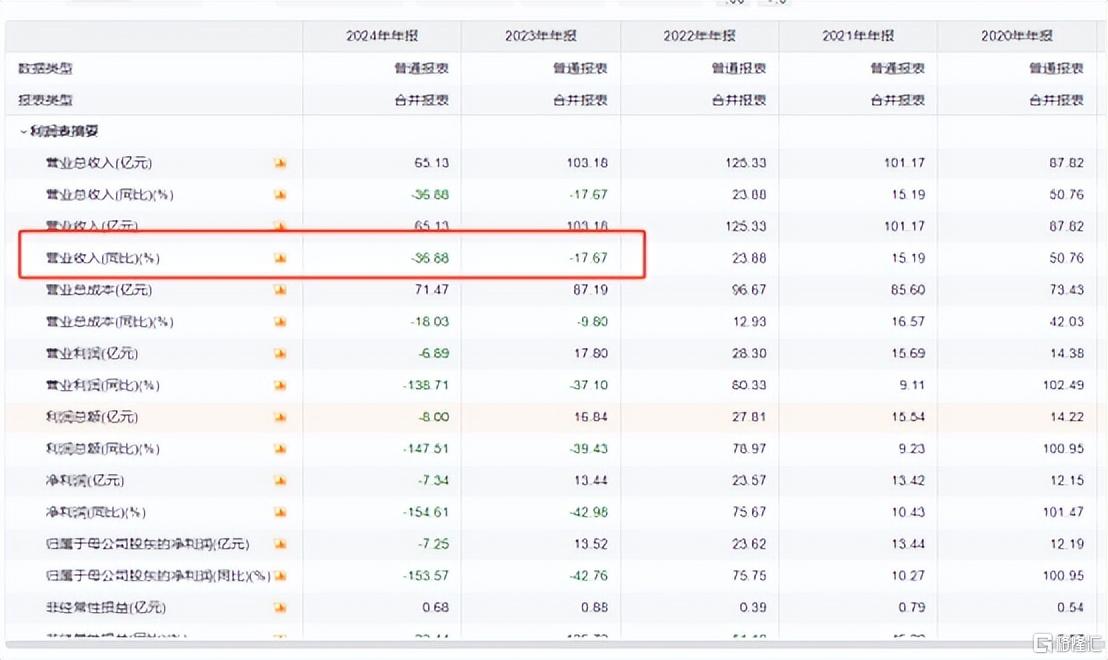Click the 营业总收入(亿元) row label
Image resolution: width=1108 pixels, height=660 pixels.
[99, 163]
